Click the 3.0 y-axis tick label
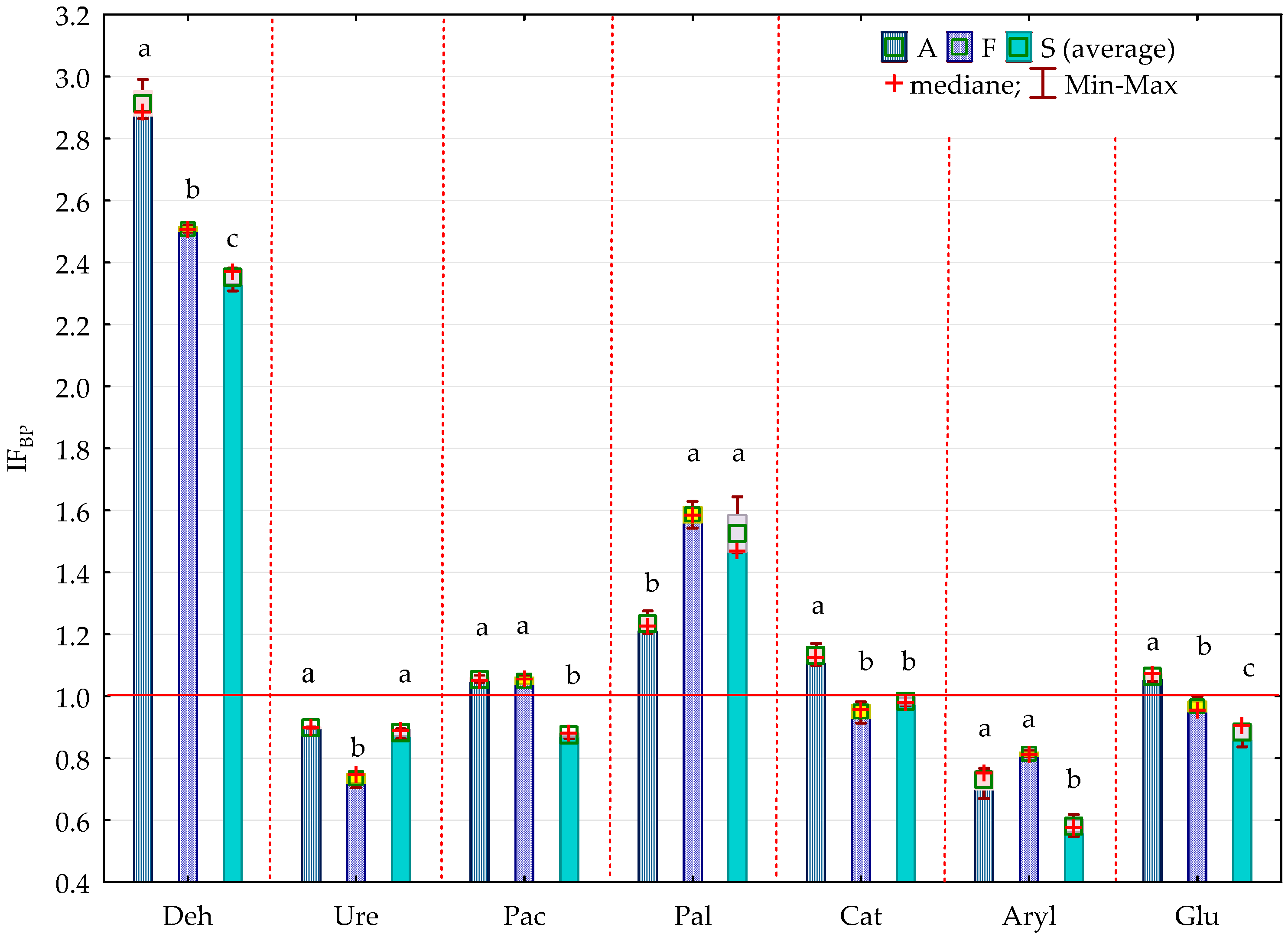 [x=73, y=78]
